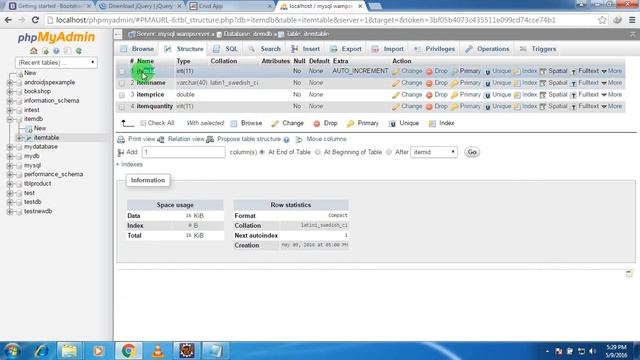The image size is (640, 360).
Task: Switch to Export tab
Action: coord(346,49)
